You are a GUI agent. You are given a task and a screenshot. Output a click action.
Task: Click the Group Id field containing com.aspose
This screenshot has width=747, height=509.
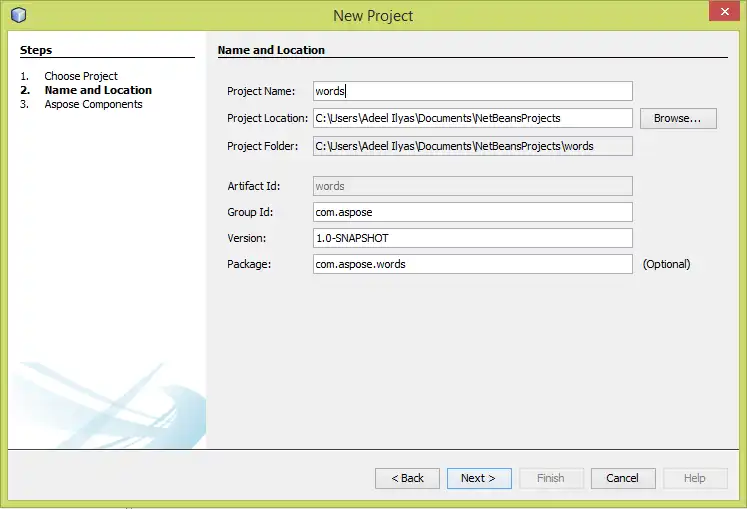tap(473, 212)
